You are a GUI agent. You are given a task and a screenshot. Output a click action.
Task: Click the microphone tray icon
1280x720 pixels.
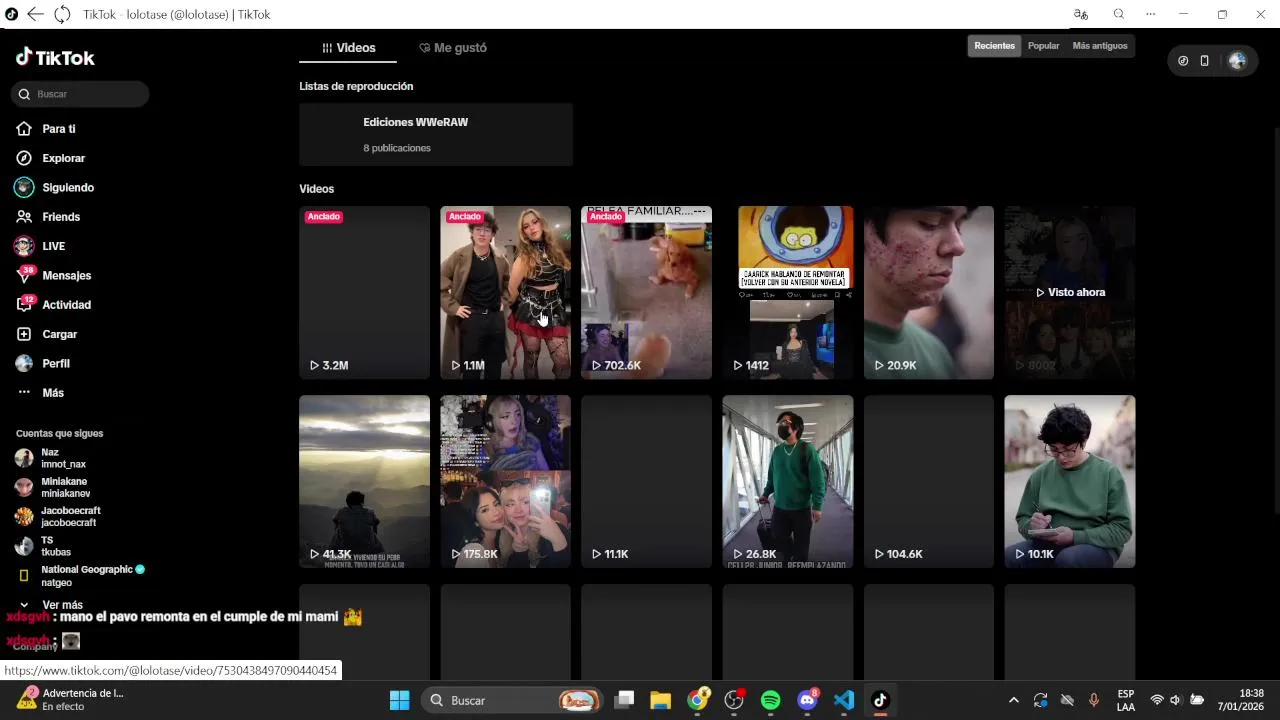tap(1093, 700)
